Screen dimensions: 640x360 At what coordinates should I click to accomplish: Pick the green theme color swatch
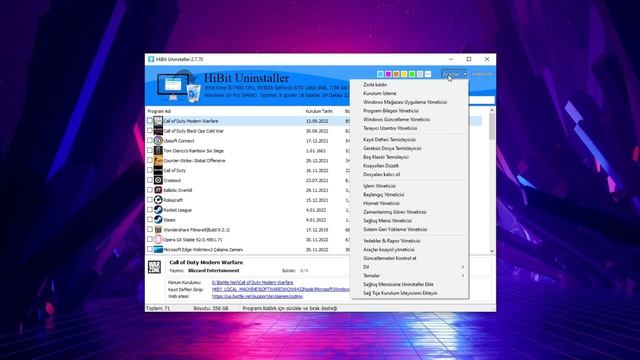(412, 74)
